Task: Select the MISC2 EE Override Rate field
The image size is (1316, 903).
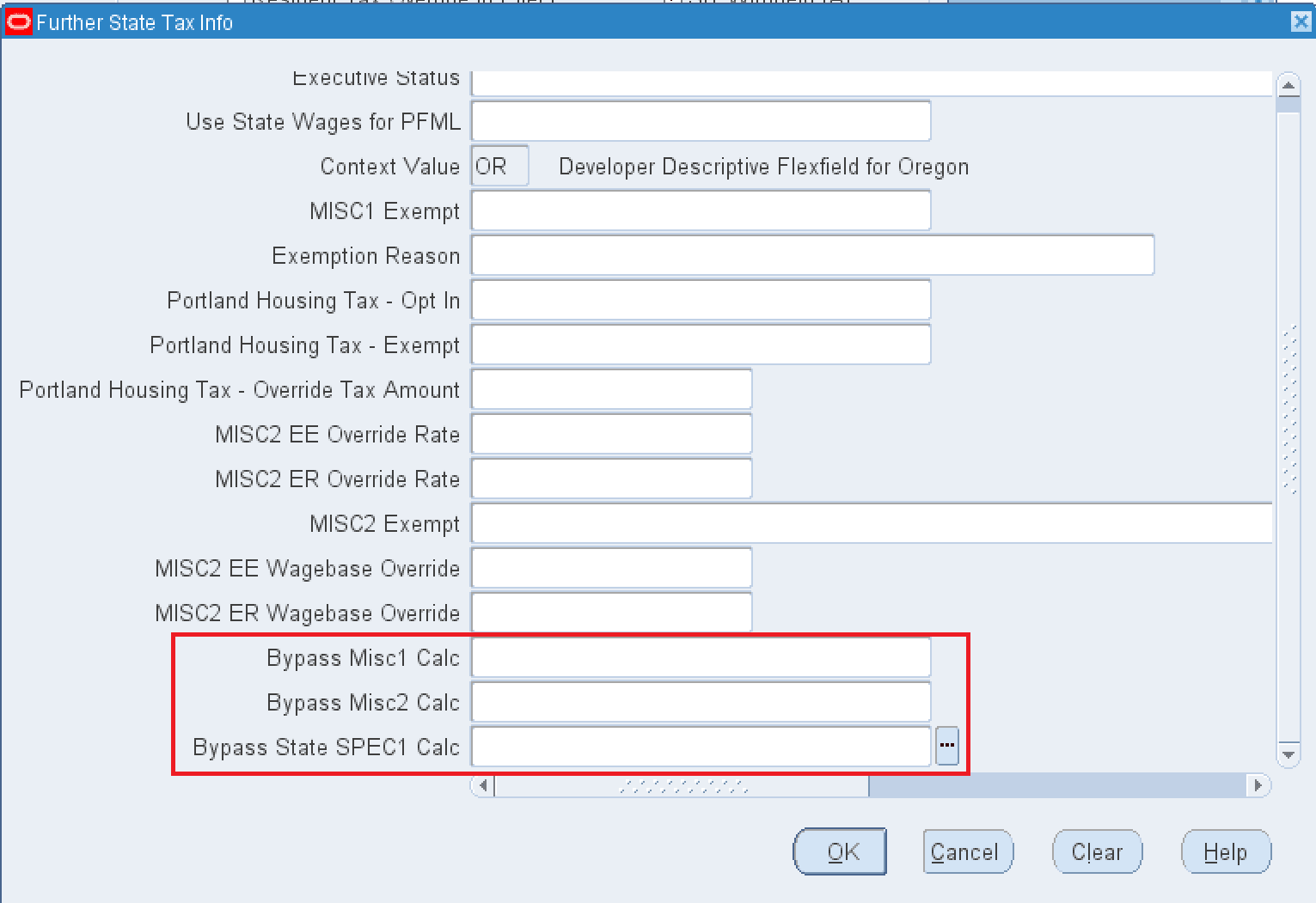Action: pyautogui.click(x=610, y=433)
